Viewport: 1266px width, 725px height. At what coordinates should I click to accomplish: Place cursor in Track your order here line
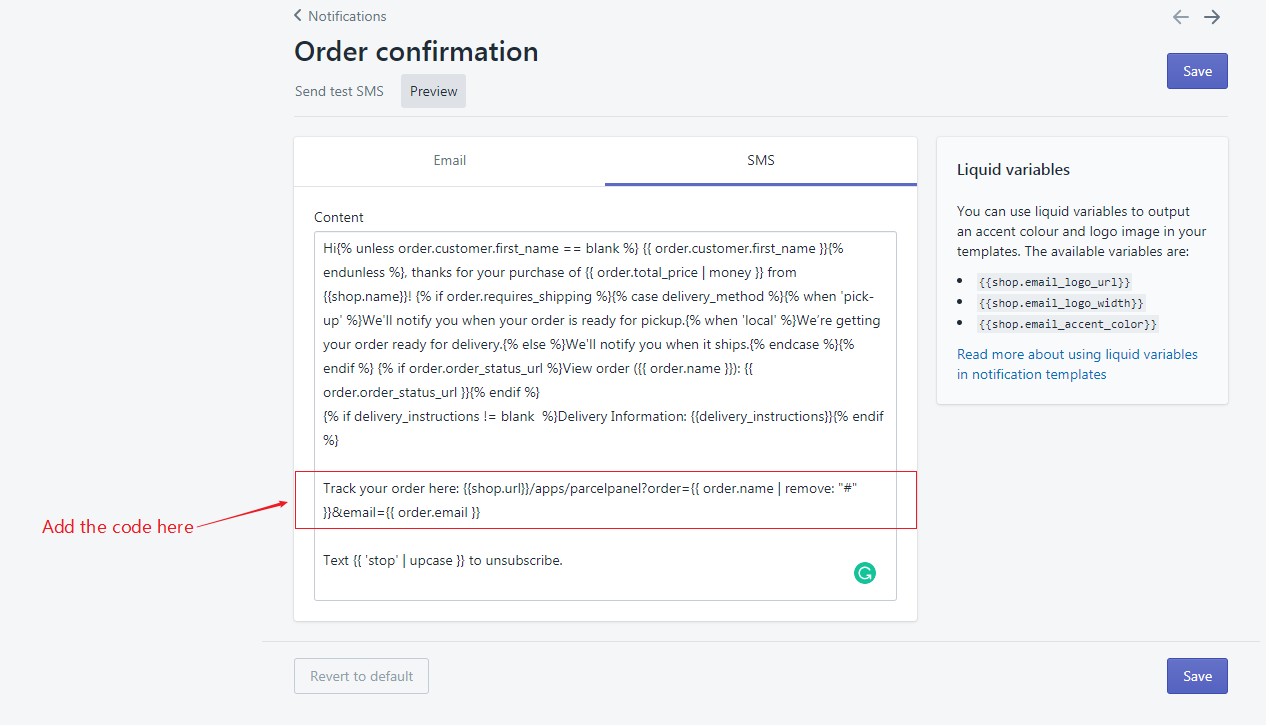pos(591,500)
